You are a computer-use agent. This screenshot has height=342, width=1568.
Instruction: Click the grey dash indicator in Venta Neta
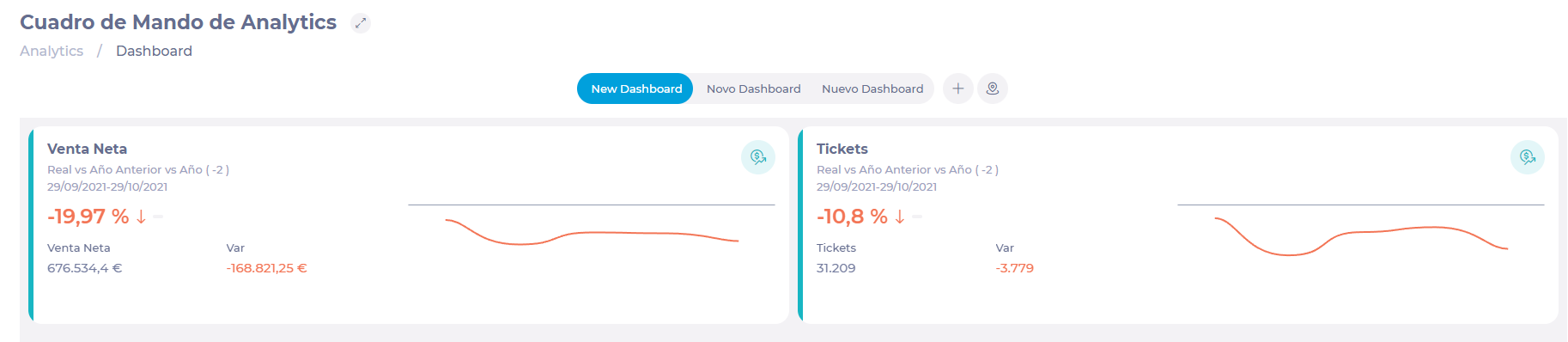click(158, 217)
